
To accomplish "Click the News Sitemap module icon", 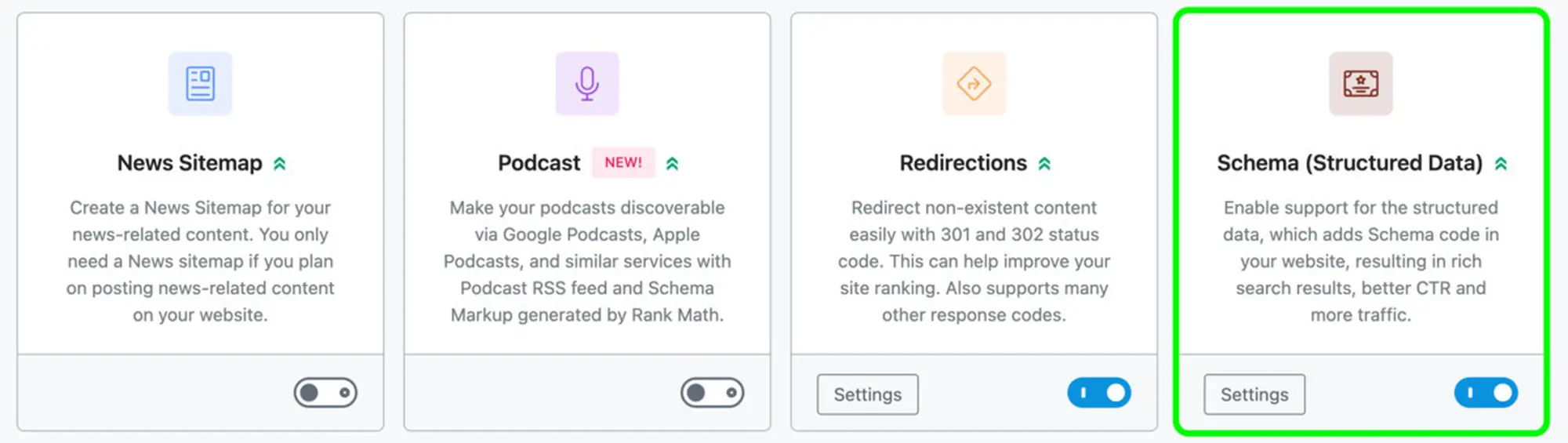I will click(x=200, y=83).
